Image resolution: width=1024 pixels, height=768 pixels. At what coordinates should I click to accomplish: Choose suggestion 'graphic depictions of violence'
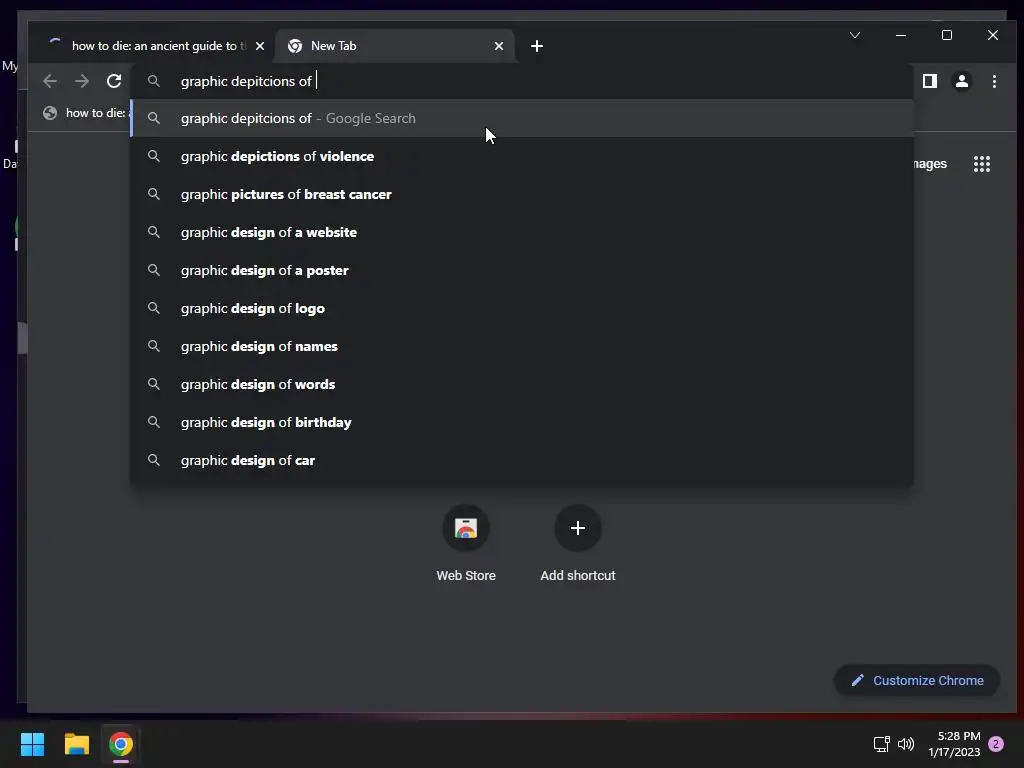click(522, 156)
